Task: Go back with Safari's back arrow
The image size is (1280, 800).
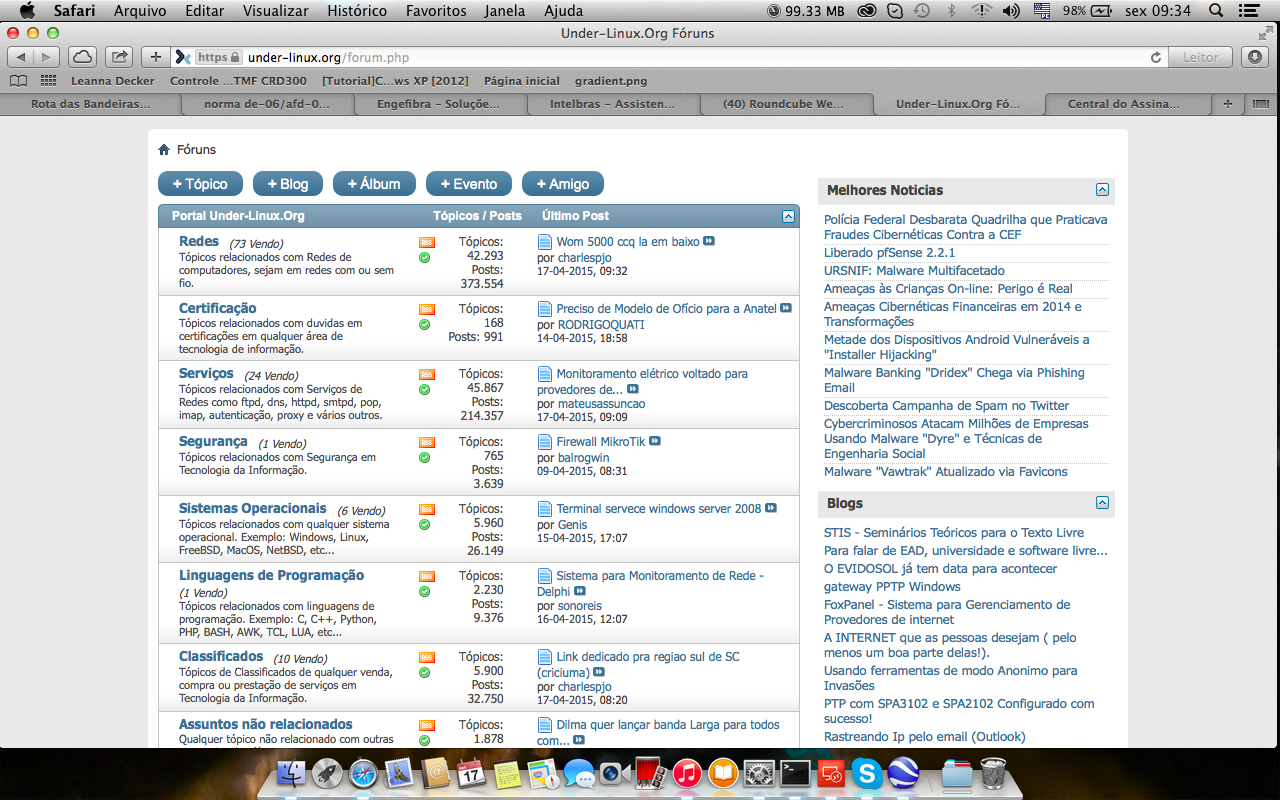Action: [x=21, y=57]
